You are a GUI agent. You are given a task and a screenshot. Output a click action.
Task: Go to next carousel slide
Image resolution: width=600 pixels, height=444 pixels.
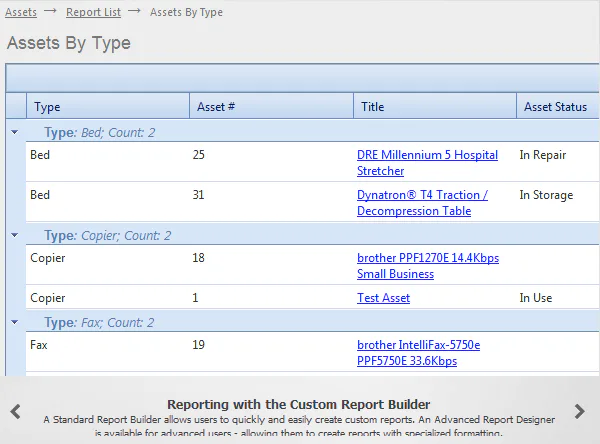(580, 412)
